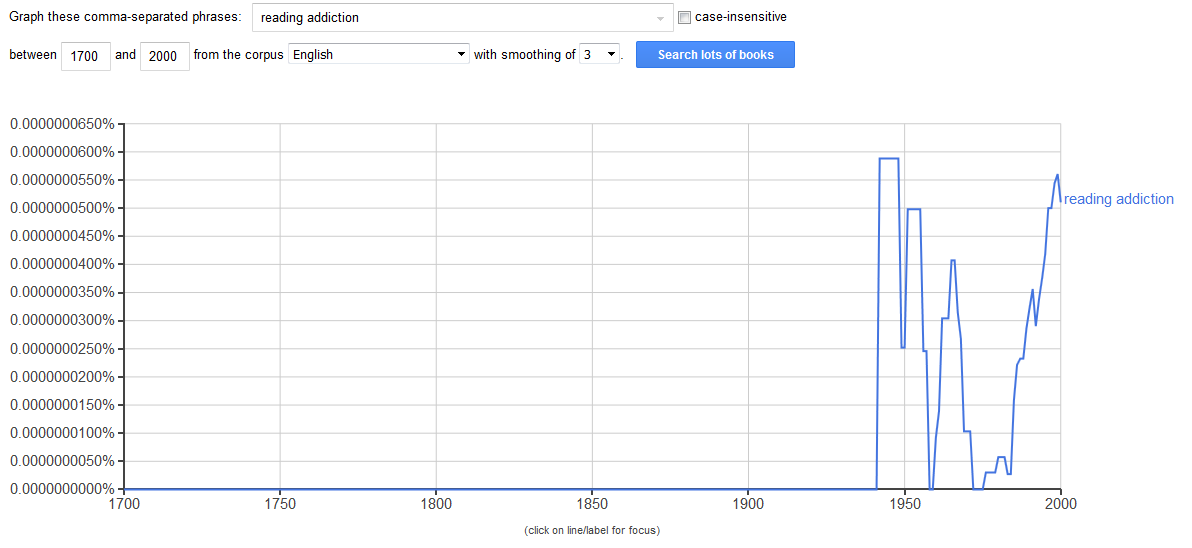Click the 1750 label on the x-axis
The height and width of the screenshot is (548, 1192).
coord(280,503)
